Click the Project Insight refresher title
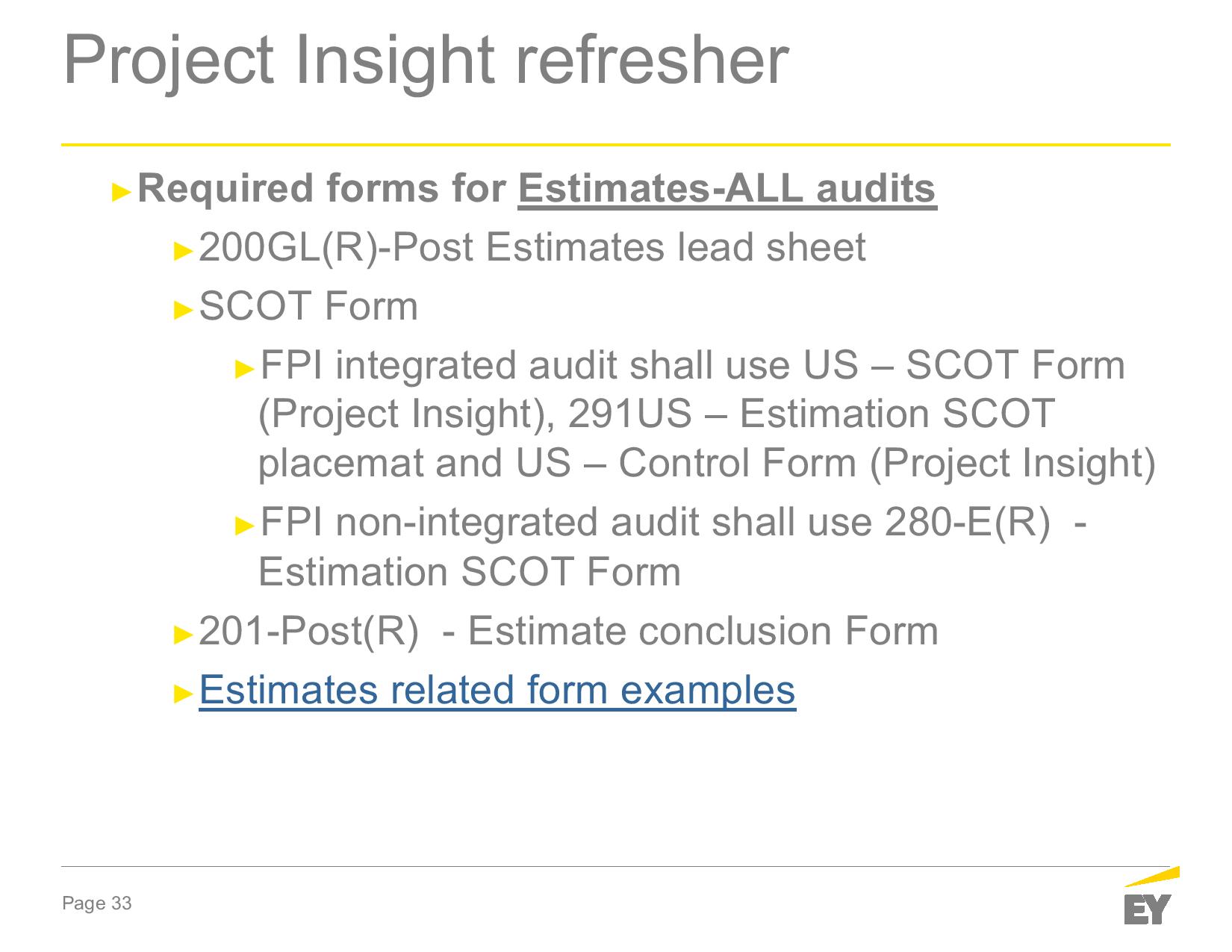Viewport: 1232px width, 952px height. 426,60
